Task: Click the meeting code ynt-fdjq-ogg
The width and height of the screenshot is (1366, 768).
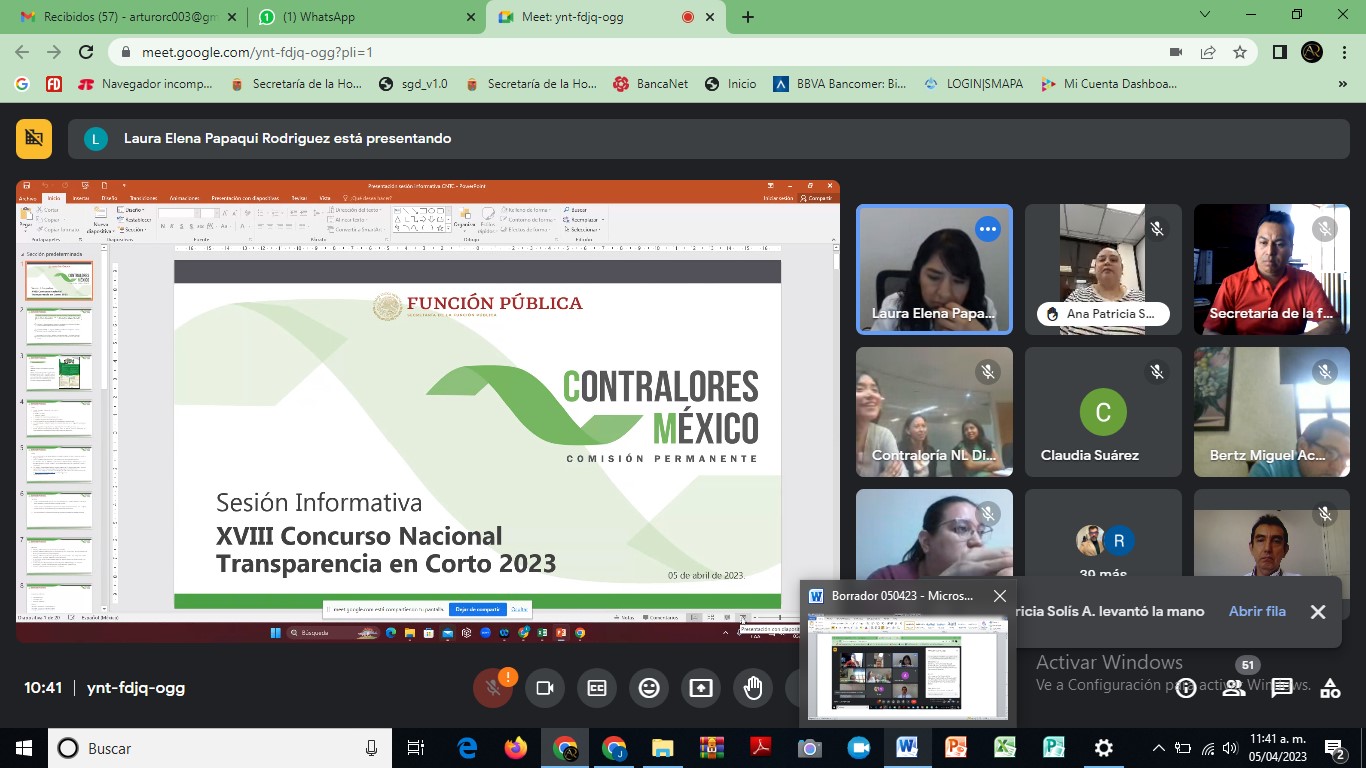Action: tap(136, 688)
